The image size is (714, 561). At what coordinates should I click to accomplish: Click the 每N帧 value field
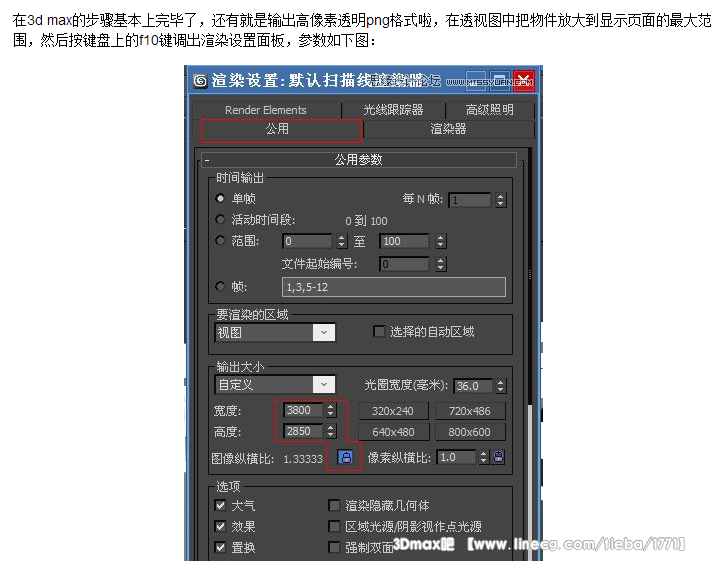(x=470, y=200)
